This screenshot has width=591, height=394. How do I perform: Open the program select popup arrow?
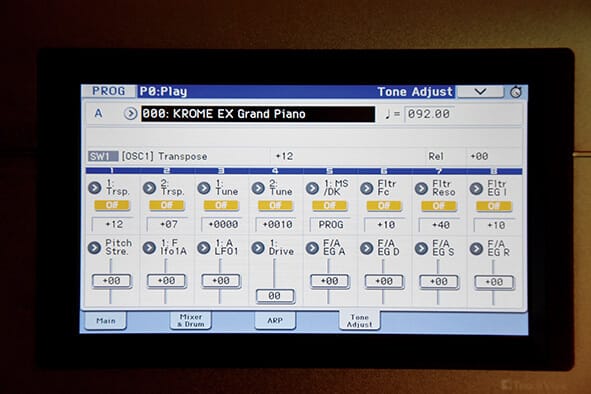click(x=130, y=113)
